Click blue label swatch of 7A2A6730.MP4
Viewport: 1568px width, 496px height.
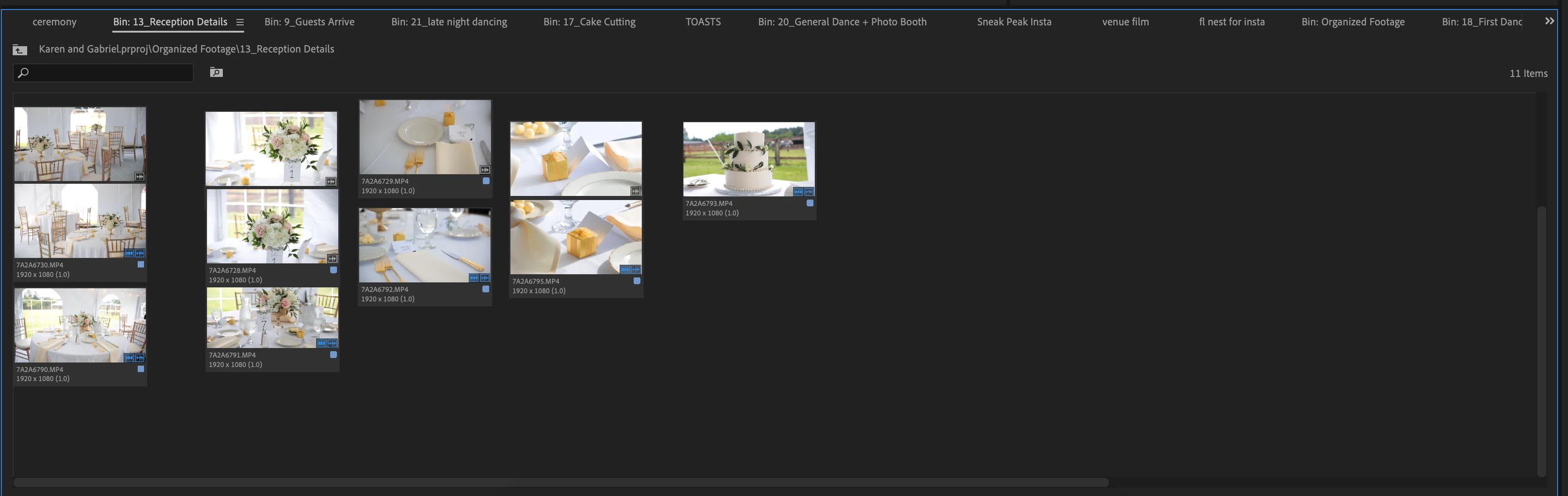pyautogui.click(x=140, y=264)
